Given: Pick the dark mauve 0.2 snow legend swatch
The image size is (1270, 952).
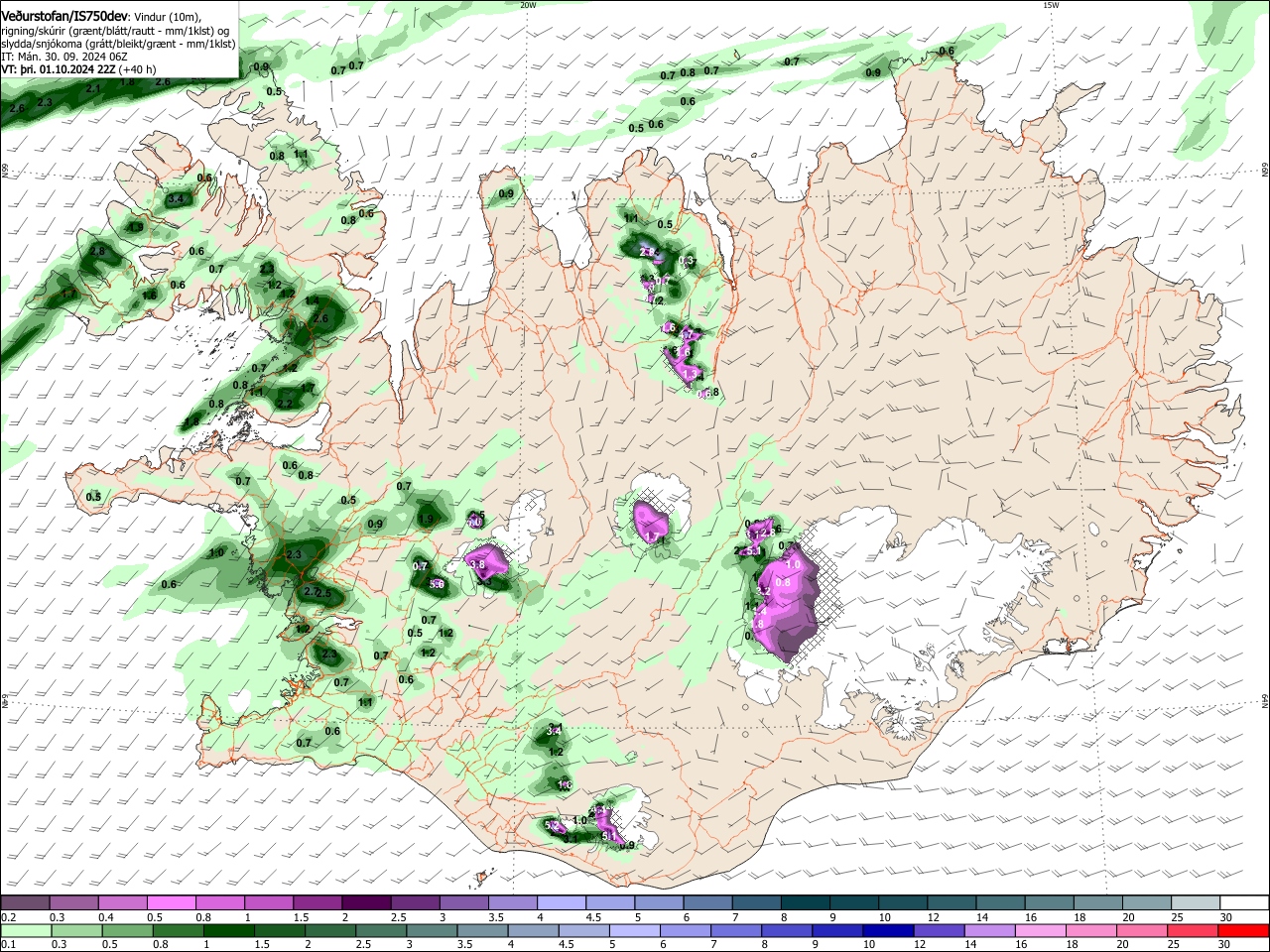Looking at the screenshot, I should [x=25, y=902].
